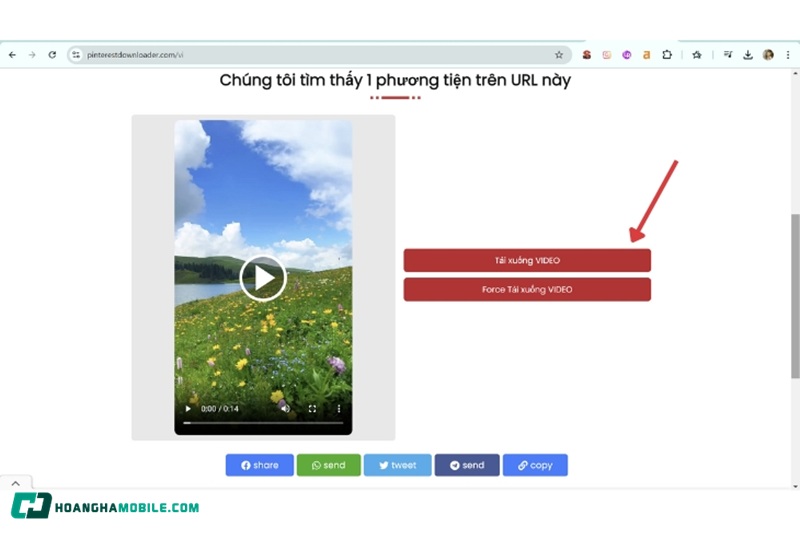This screenshot has height=533, width=800.
Task: Click the Force Tải xuống VIDEO button
Action: tap(527, 289)
